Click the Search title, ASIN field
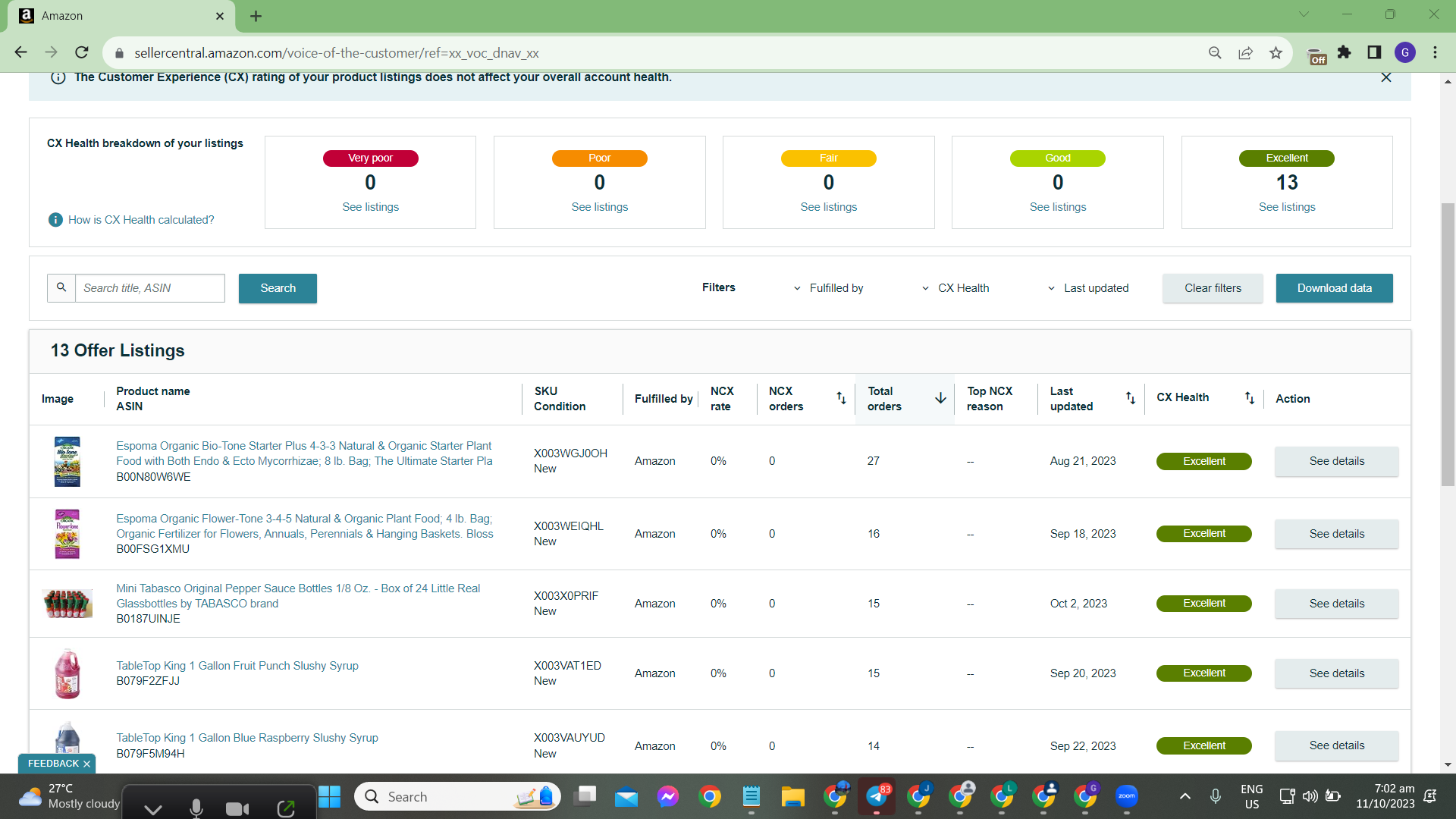This screenshot has width=1456, height=819. tap(150, 288)
